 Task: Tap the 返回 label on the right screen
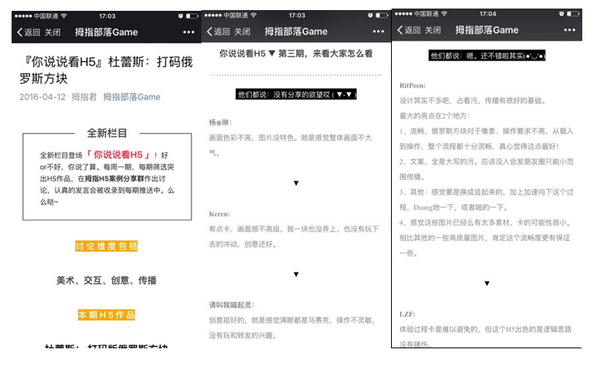click(412, 30)
